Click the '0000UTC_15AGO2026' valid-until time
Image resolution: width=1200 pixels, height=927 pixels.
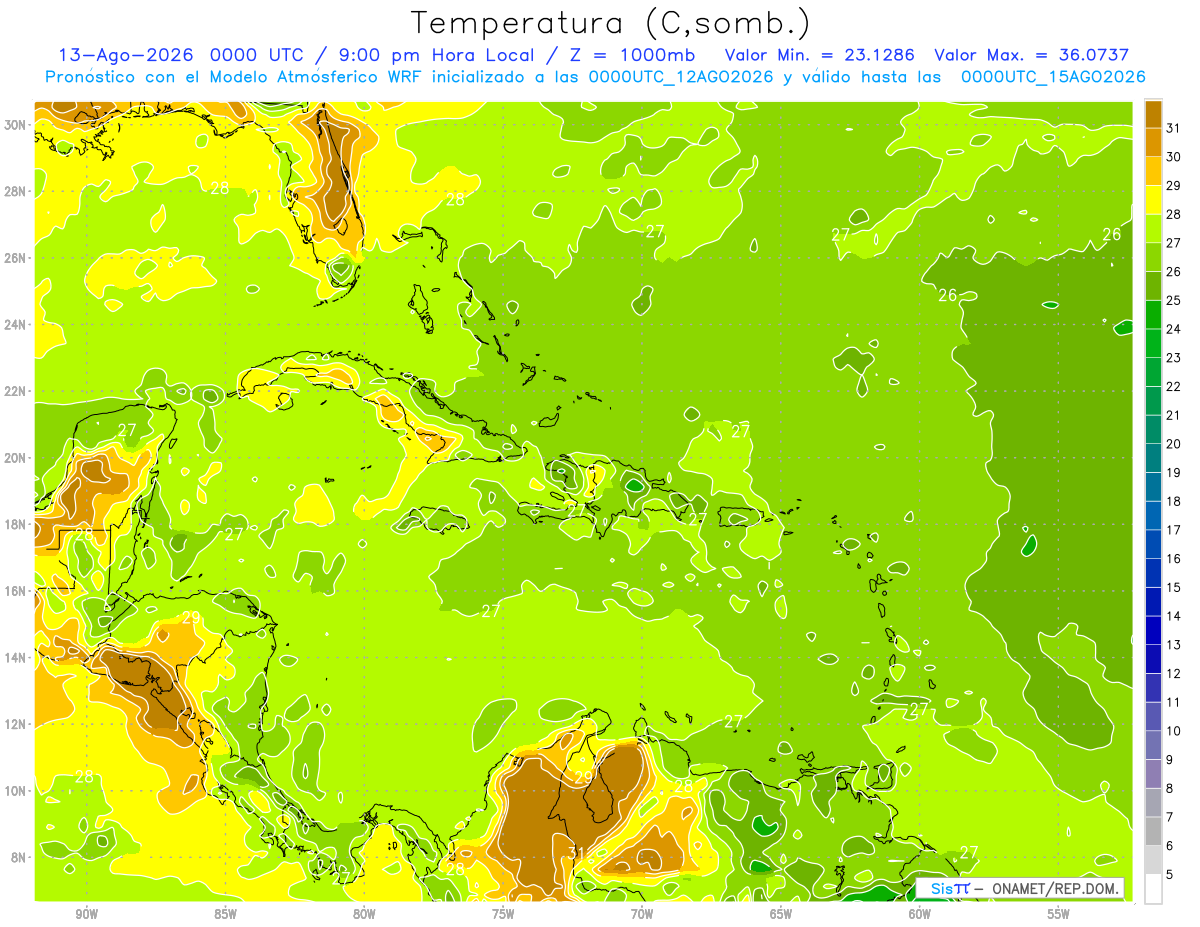coord(1053,77)
